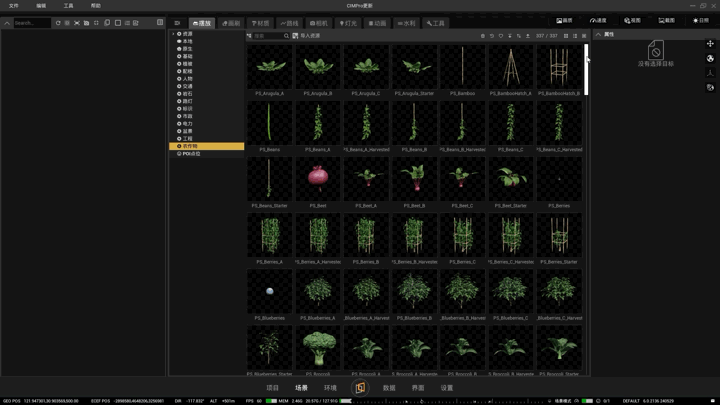Click the favorites heart icon in asset toolbar
Screen dimensions: 720x405
click(501, 36)
